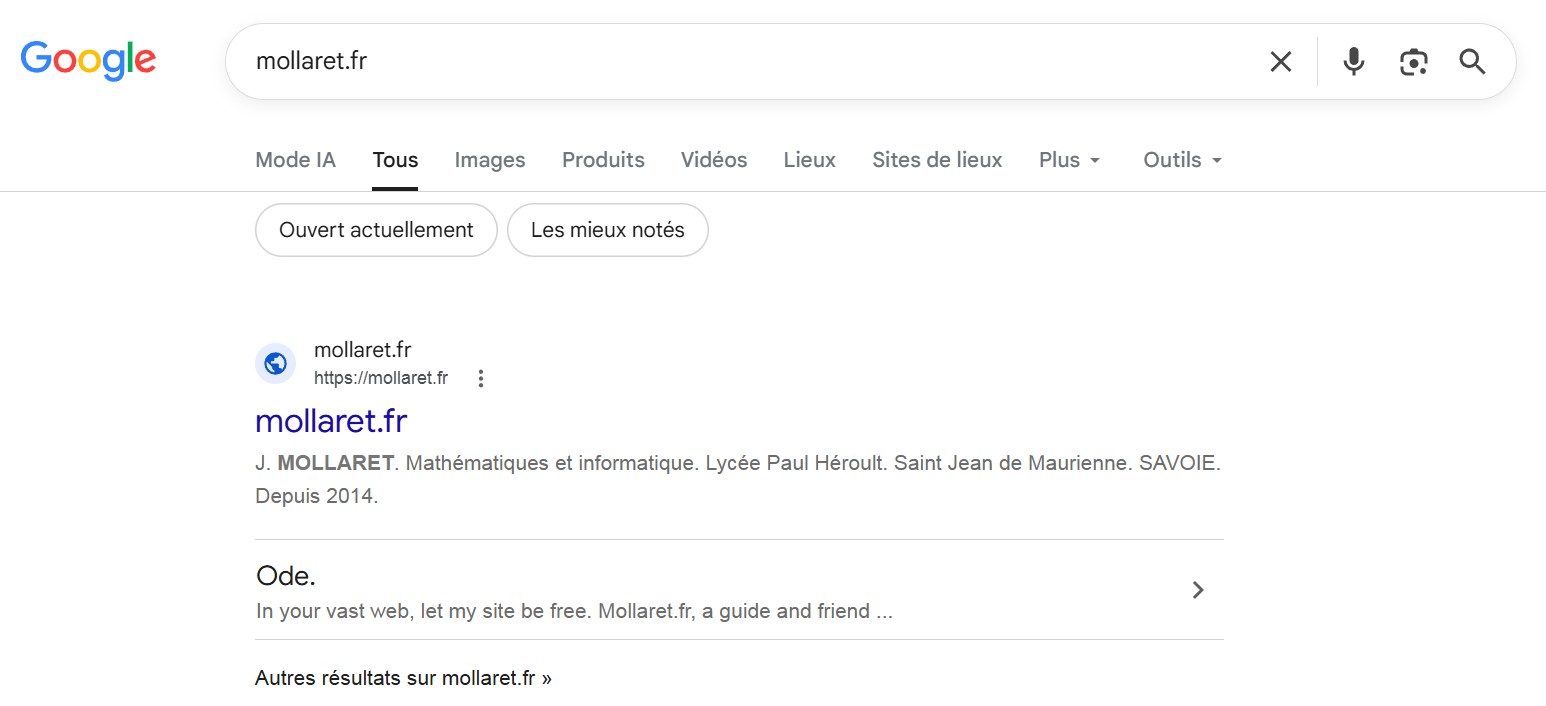
Task: Expand the Plus dropdown
Action: (x=1070, y=160)
